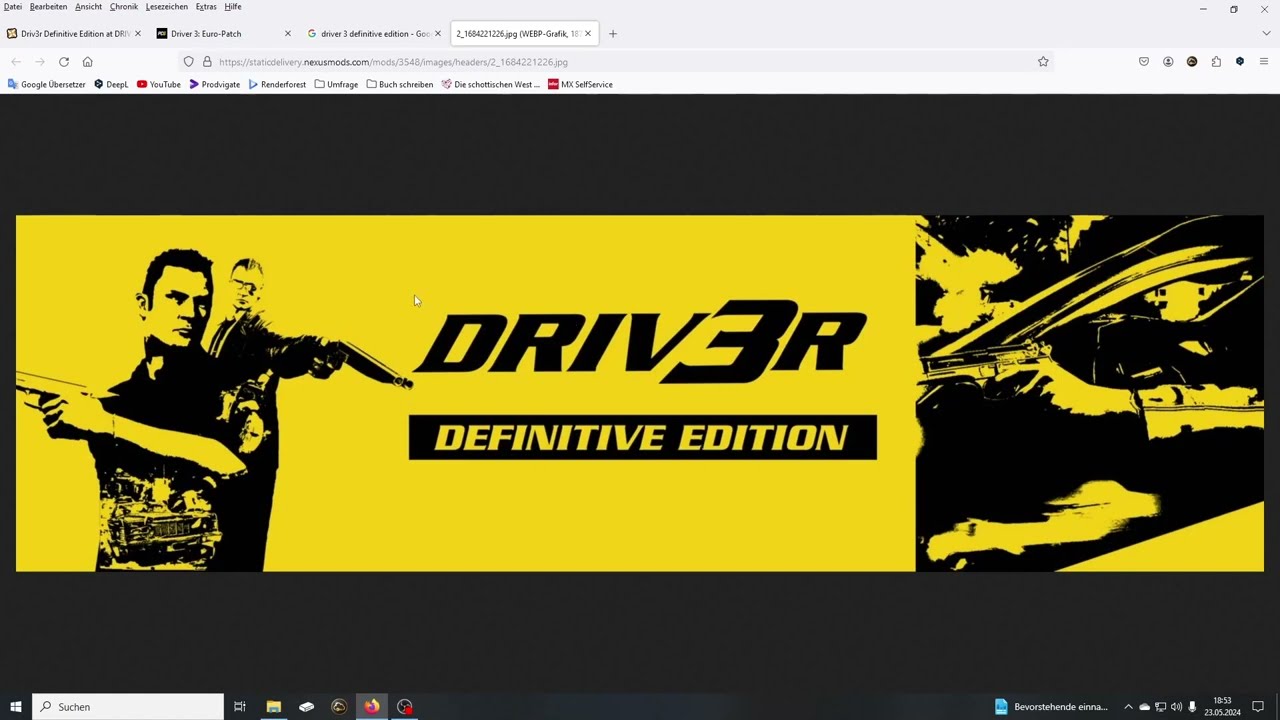Expand the Buch schreiben bookmark folder
1280x720 pixels.
[400, 85]
